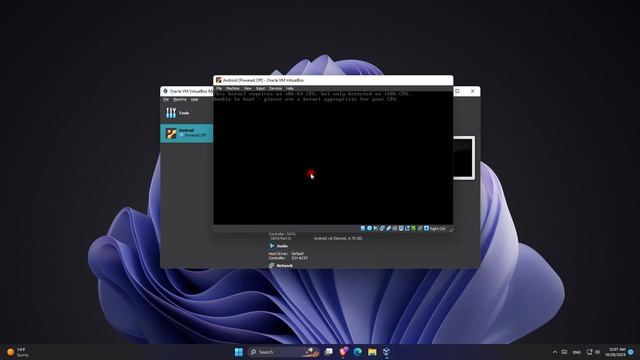The height and width of the screenshot is (360, 640).
Task: Click the Android VM preview thumbnail
Action: [x=464, y=158]
